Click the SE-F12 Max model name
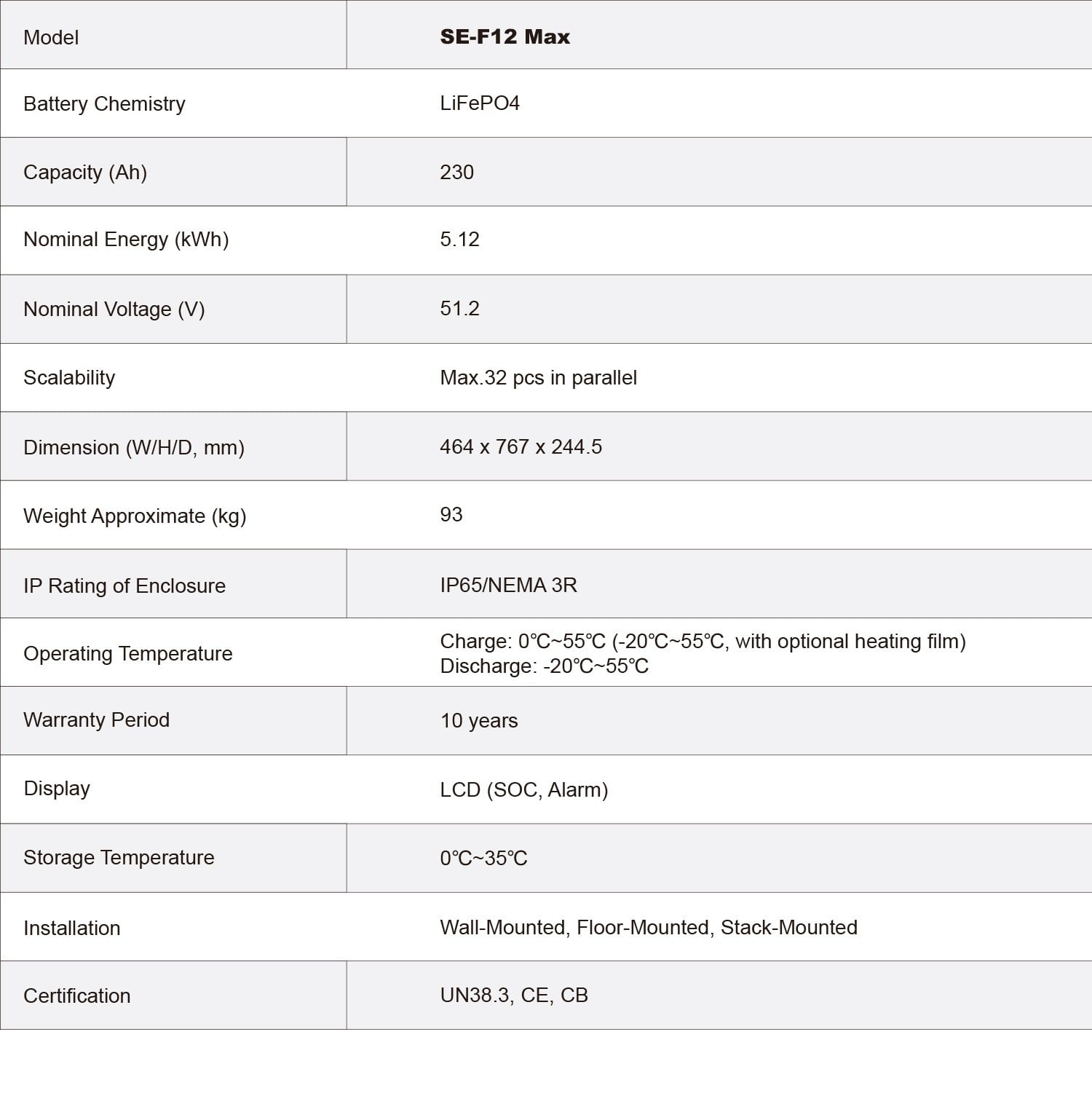 point(505,37)
